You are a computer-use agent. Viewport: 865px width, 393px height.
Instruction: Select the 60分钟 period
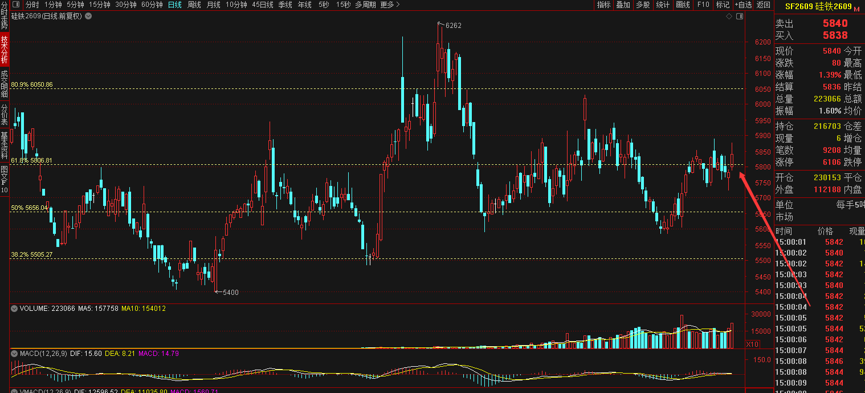point(152,4)
